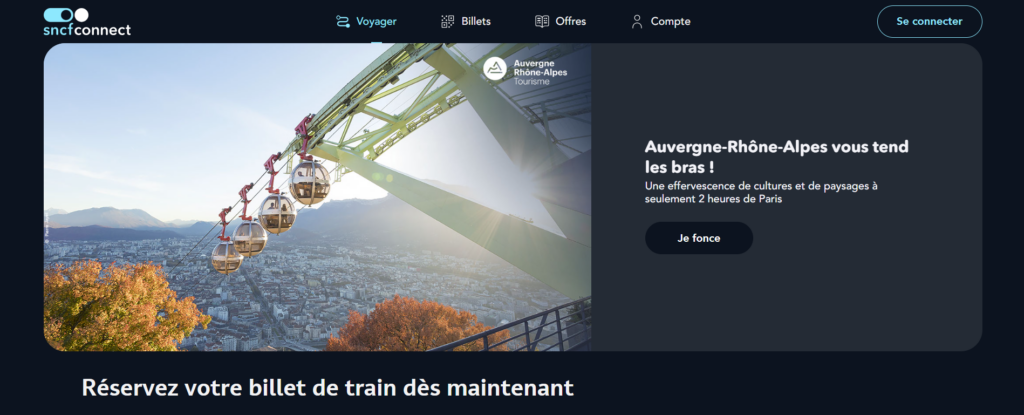Click the Auvergne-Rhône-Alpes vous tend les bras headline

pyautogui.click(x=776, y=157)
